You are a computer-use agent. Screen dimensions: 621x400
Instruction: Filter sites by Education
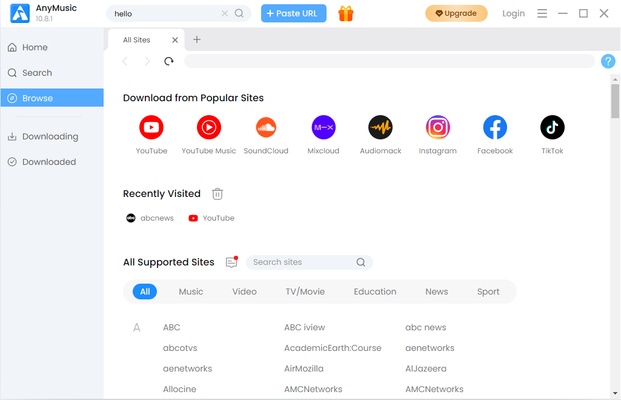point(375,291)
